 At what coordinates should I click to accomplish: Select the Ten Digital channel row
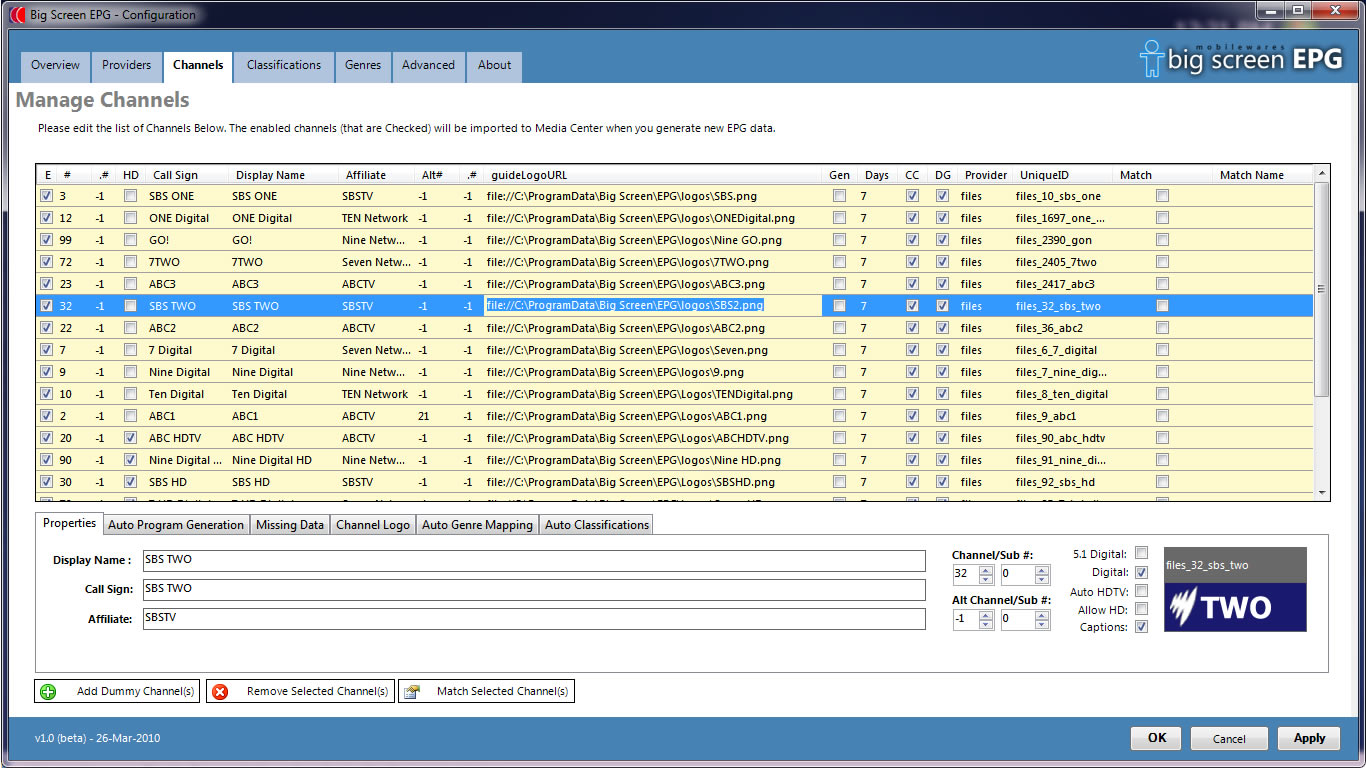tap(675, 394)
